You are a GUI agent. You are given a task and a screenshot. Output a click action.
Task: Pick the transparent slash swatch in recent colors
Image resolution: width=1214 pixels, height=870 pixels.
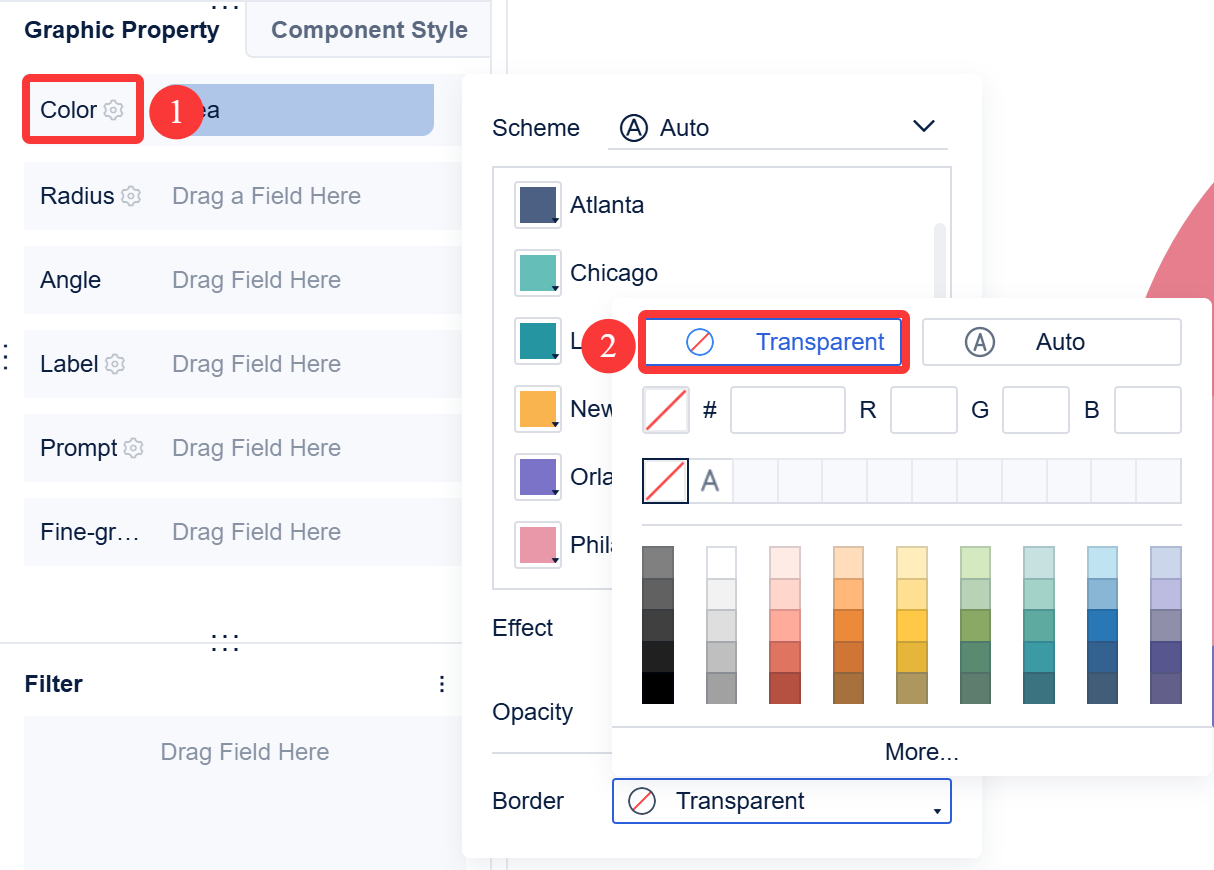coord(665,481)
